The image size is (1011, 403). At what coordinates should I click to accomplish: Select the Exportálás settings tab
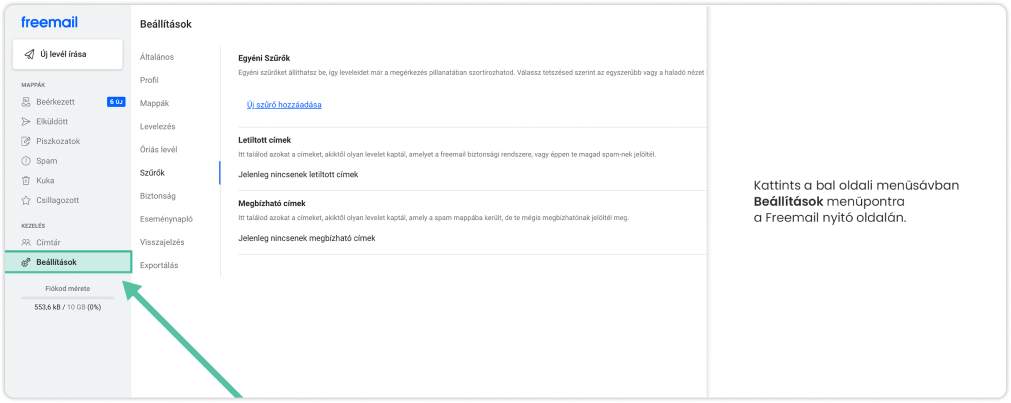(160, 265)
